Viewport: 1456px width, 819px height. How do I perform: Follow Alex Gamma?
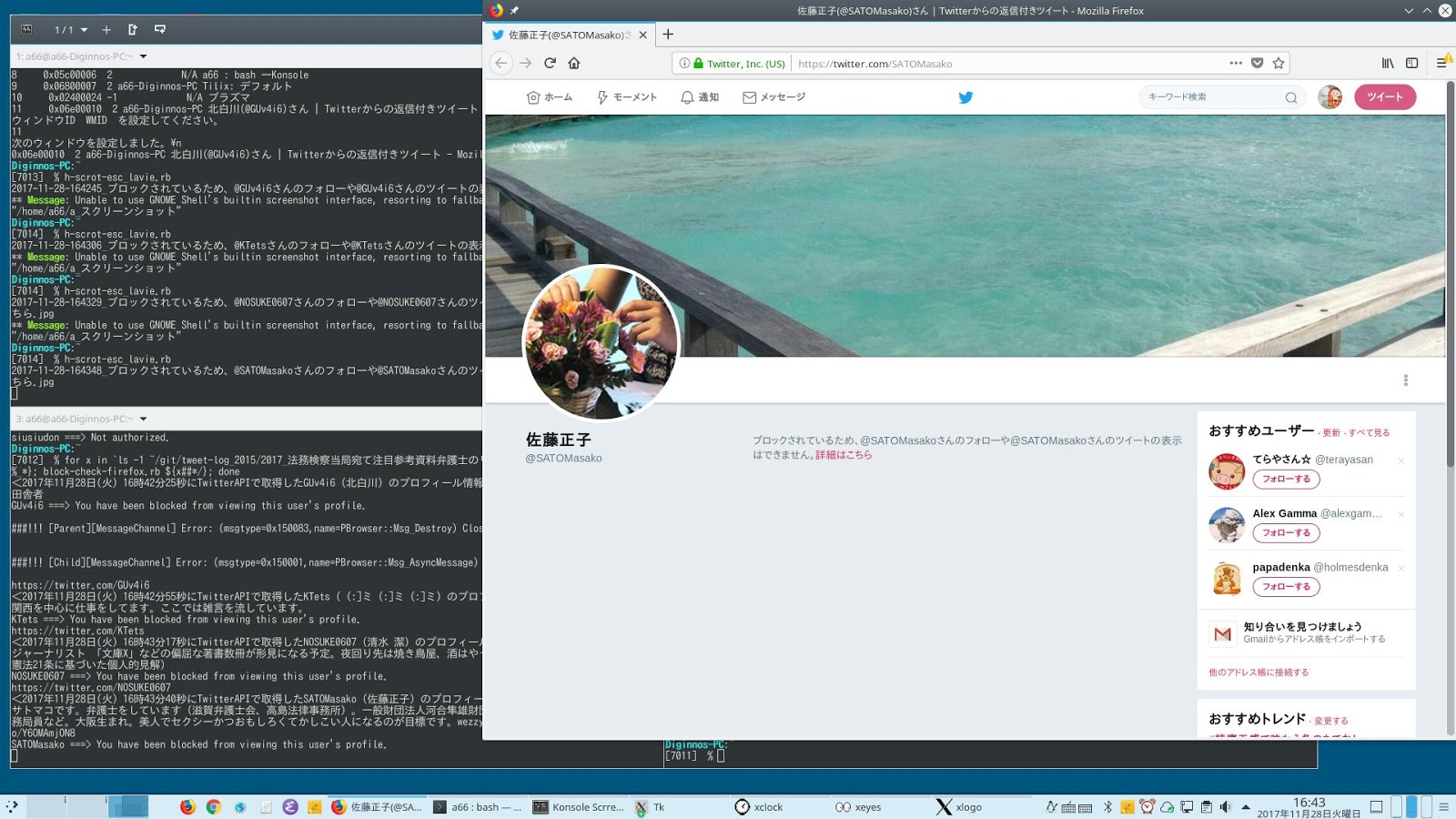click(x=1286, y=533)
